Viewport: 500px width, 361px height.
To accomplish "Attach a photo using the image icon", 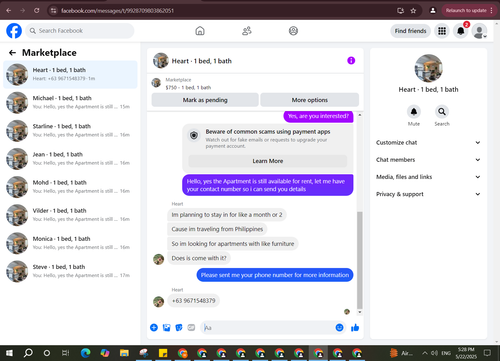I will 166,328.
